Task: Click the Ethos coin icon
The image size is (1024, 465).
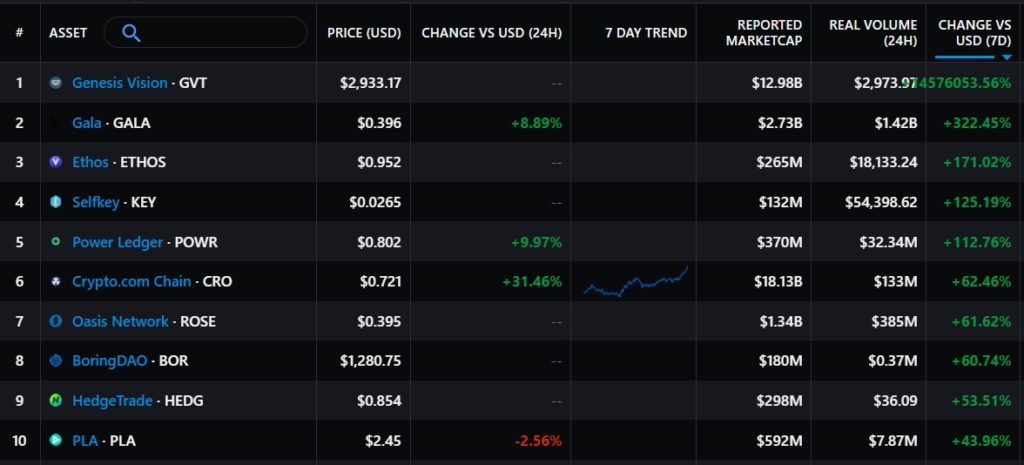Action: point(57,162)
